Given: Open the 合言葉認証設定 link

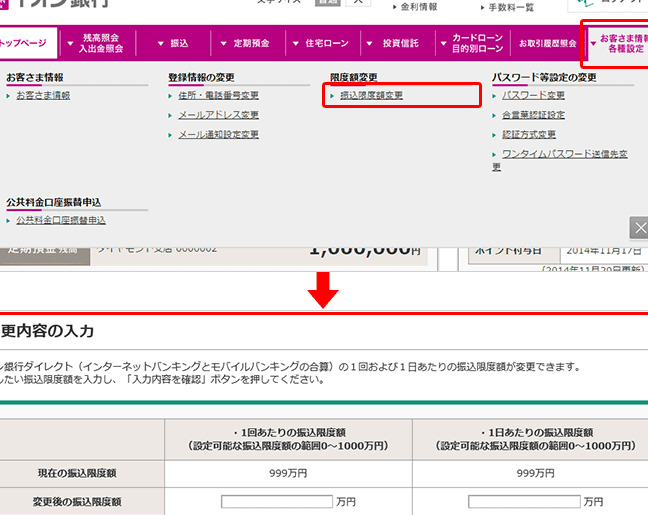Looking at the screenshot, I should point(533,115).
